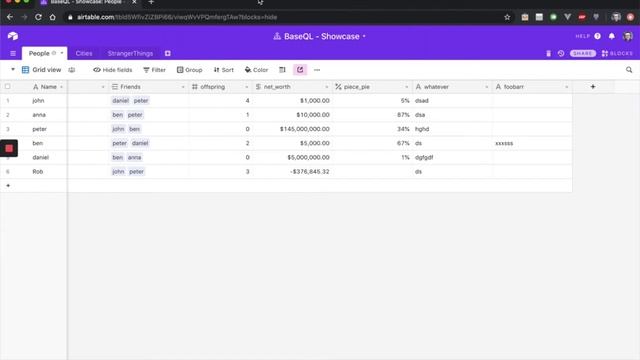The width and height of the screenshot is (640, 360).
Task: Open the Color menu
Action: click(x=256, y=70)
